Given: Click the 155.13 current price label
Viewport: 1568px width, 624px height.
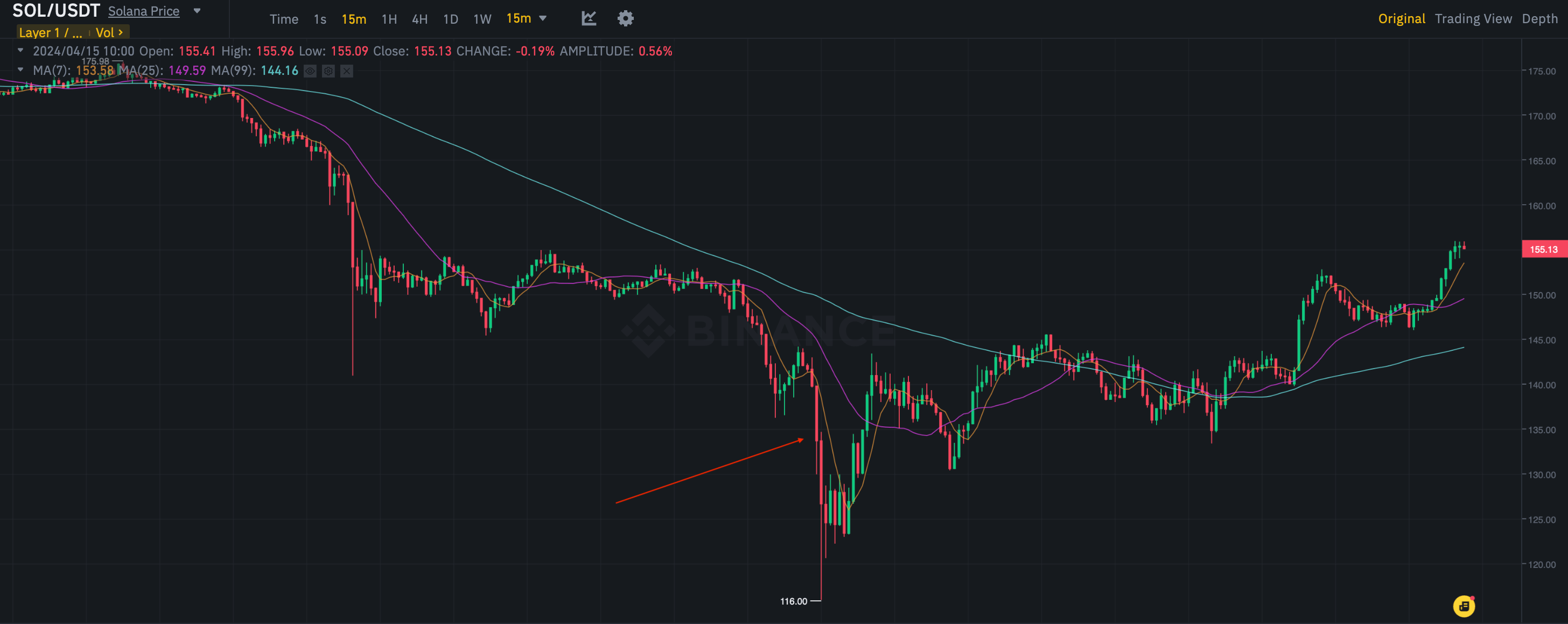Looking at the screenshot, I should pyautogui.click(x=1544, y=249).
